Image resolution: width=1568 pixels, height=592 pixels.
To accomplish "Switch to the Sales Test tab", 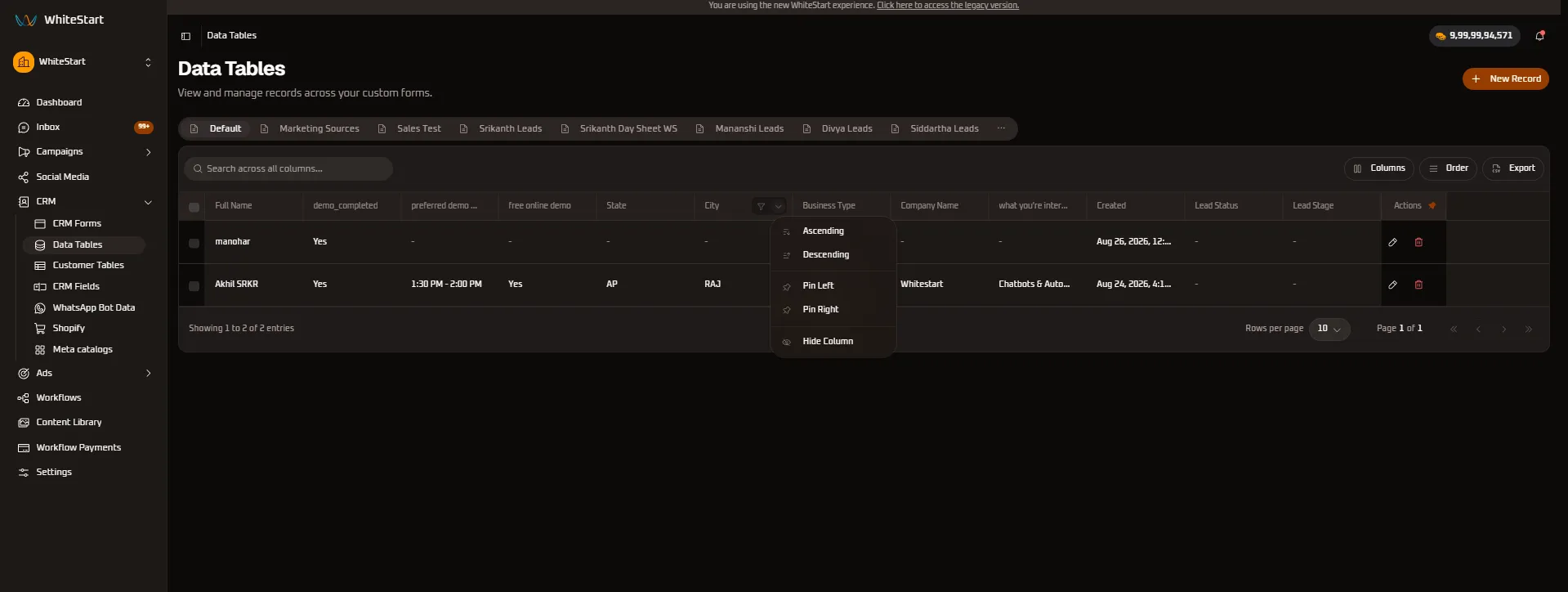I will (x=409, y=129).
